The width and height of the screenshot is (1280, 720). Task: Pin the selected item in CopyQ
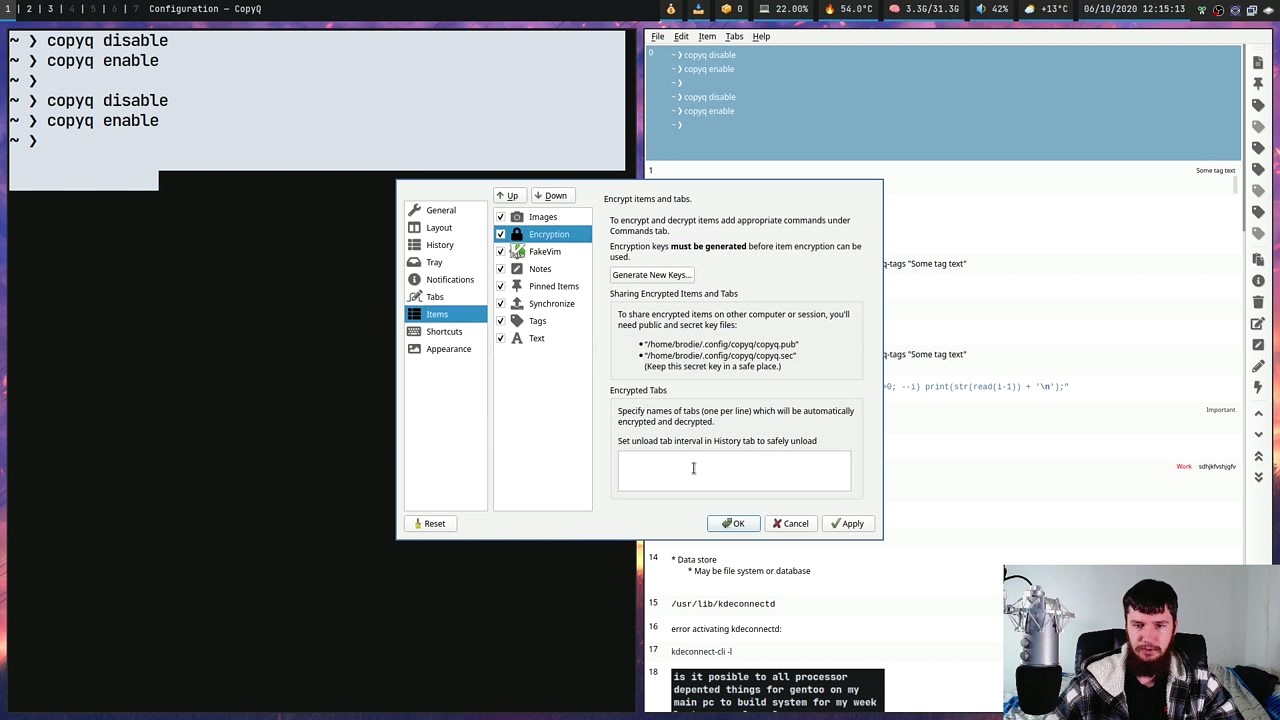tap(1258, 83)
